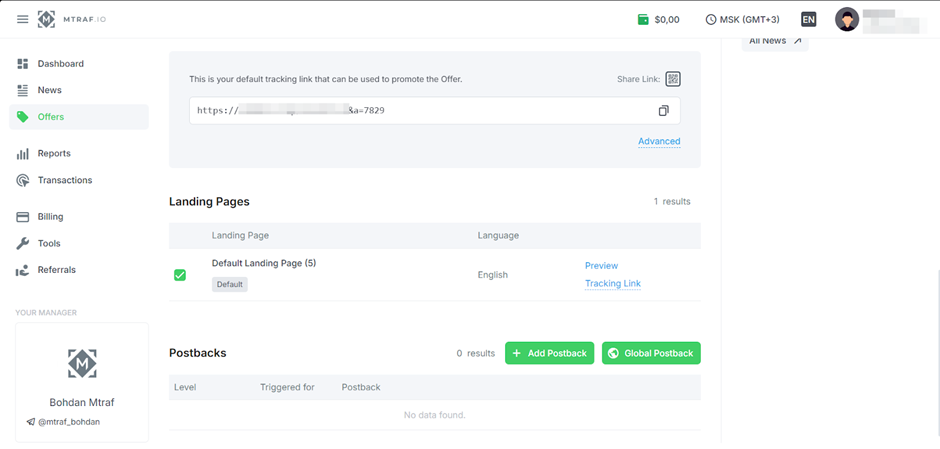Go to Dashboard in the sidebar
This screenshot has width=940, height=449.
click(x=60, y=64)
